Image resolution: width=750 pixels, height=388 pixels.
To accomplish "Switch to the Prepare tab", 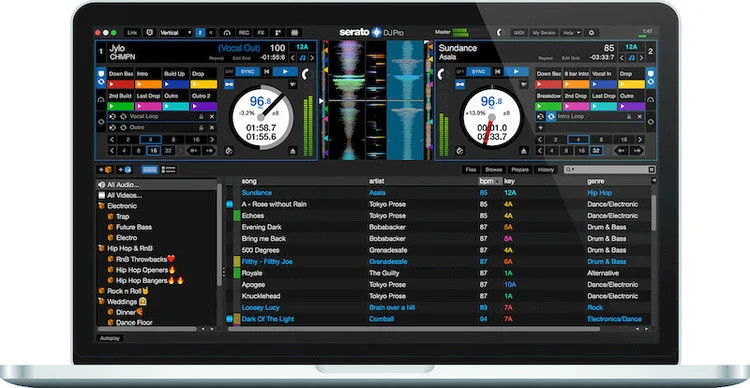I will click(519, 169).
